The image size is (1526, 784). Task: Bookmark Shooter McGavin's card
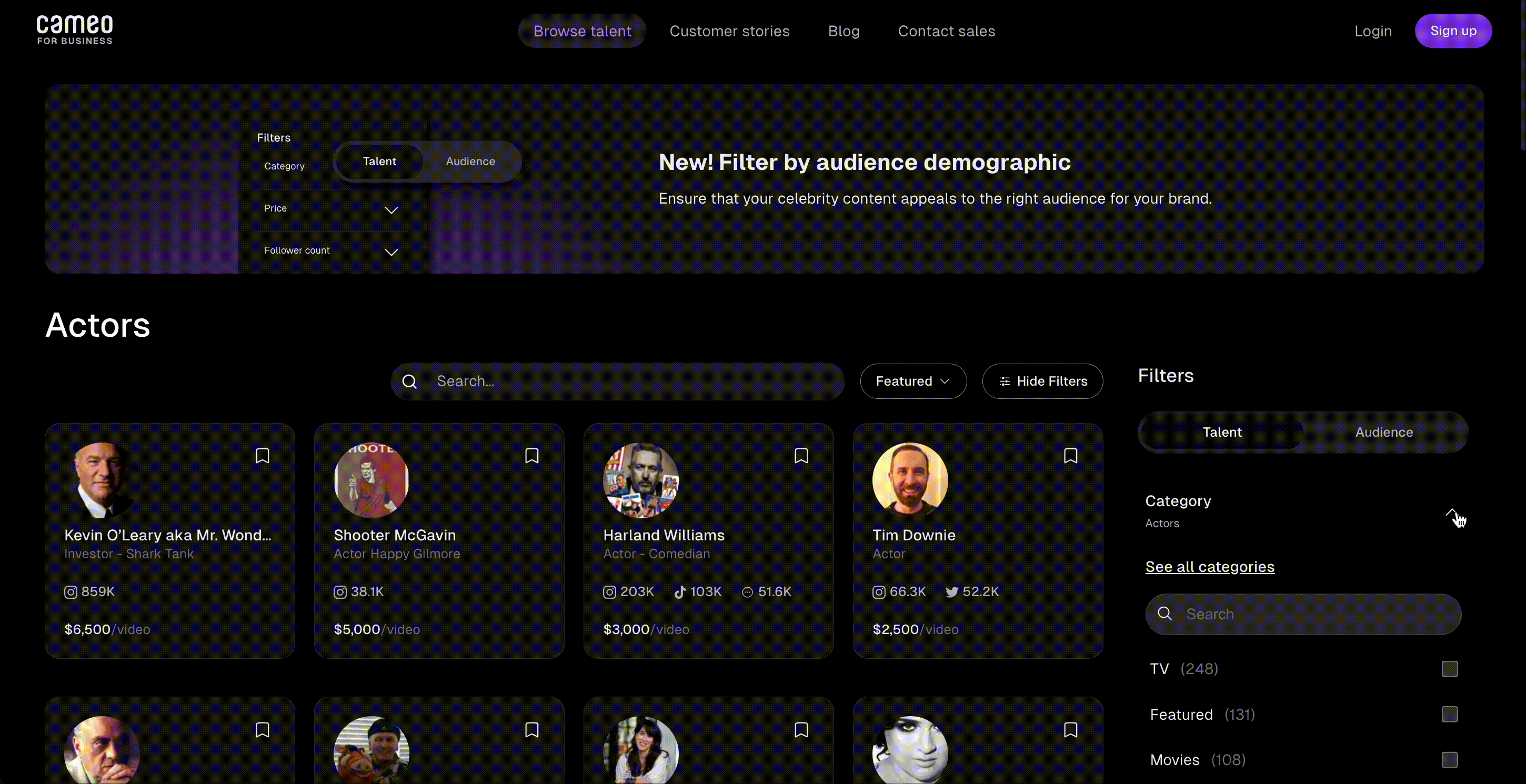(x=531, y=456)
